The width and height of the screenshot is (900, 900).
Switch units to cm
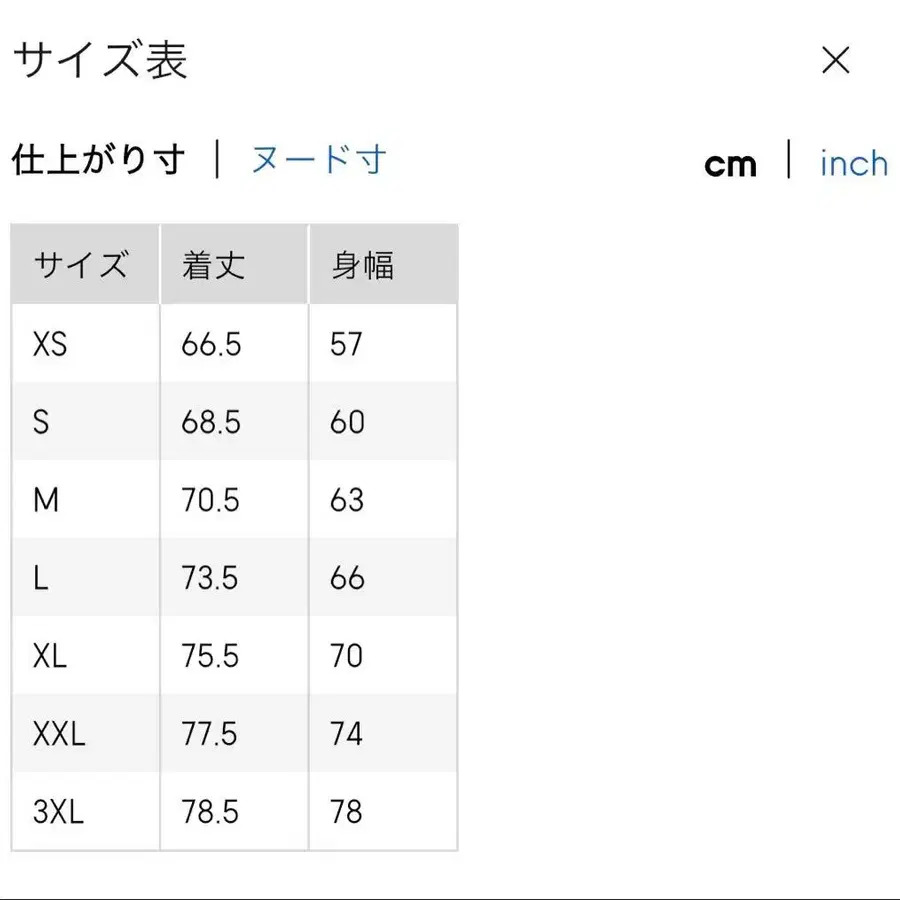pos(731,163)
